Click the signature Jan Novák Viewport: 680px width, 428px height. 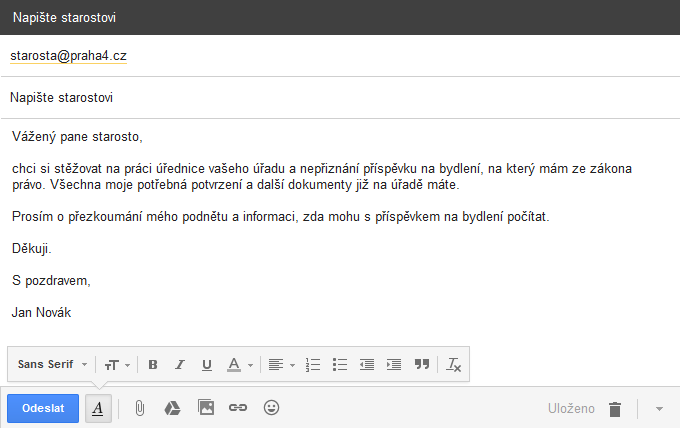[41, 313]
